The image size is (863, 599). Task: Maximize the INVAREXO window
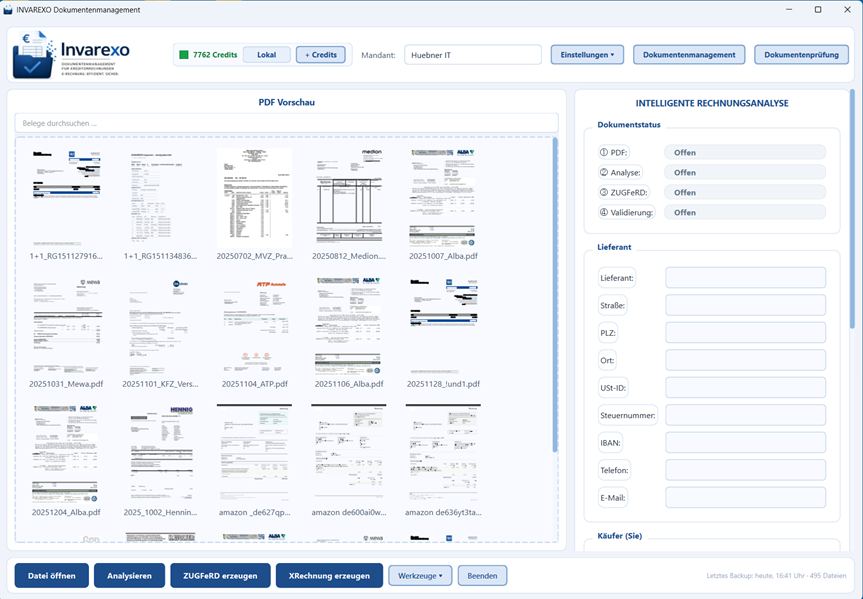pyautogui.click(x=818, y=9)
